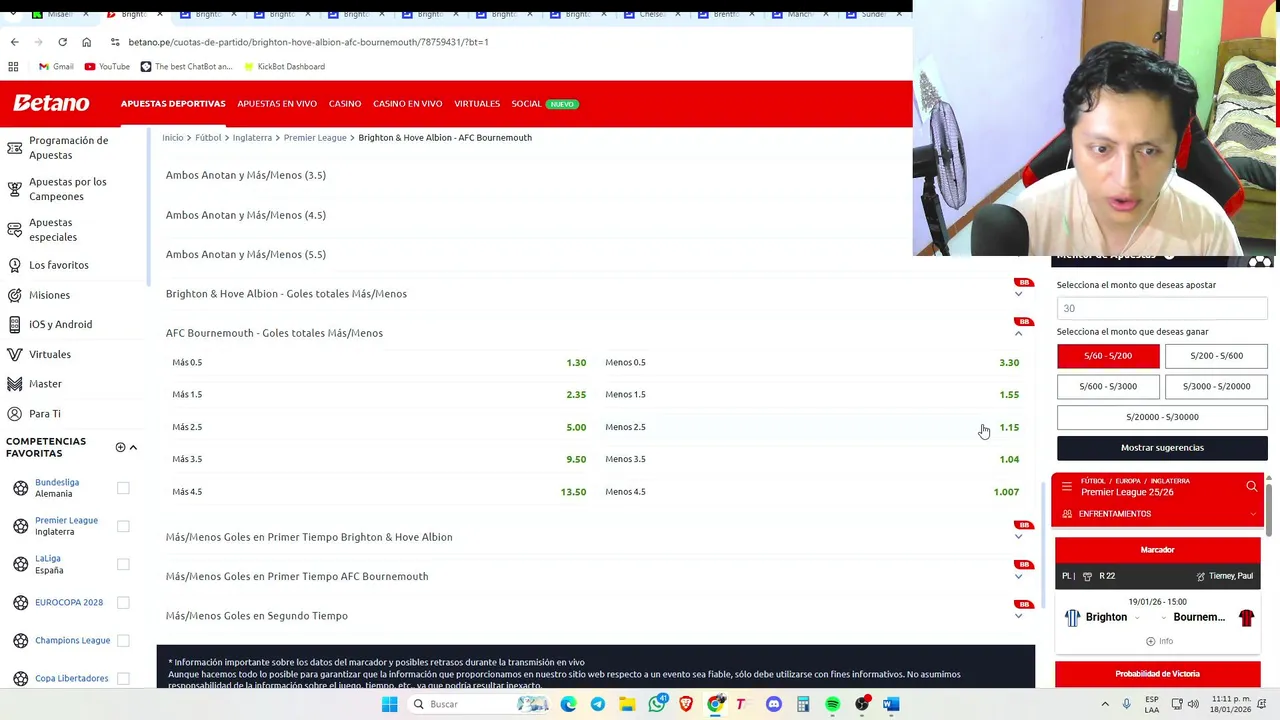Screen dimensions: 1280x720
Task: Click the Inglaterra breadcrumb link
Action: [252, 137]
